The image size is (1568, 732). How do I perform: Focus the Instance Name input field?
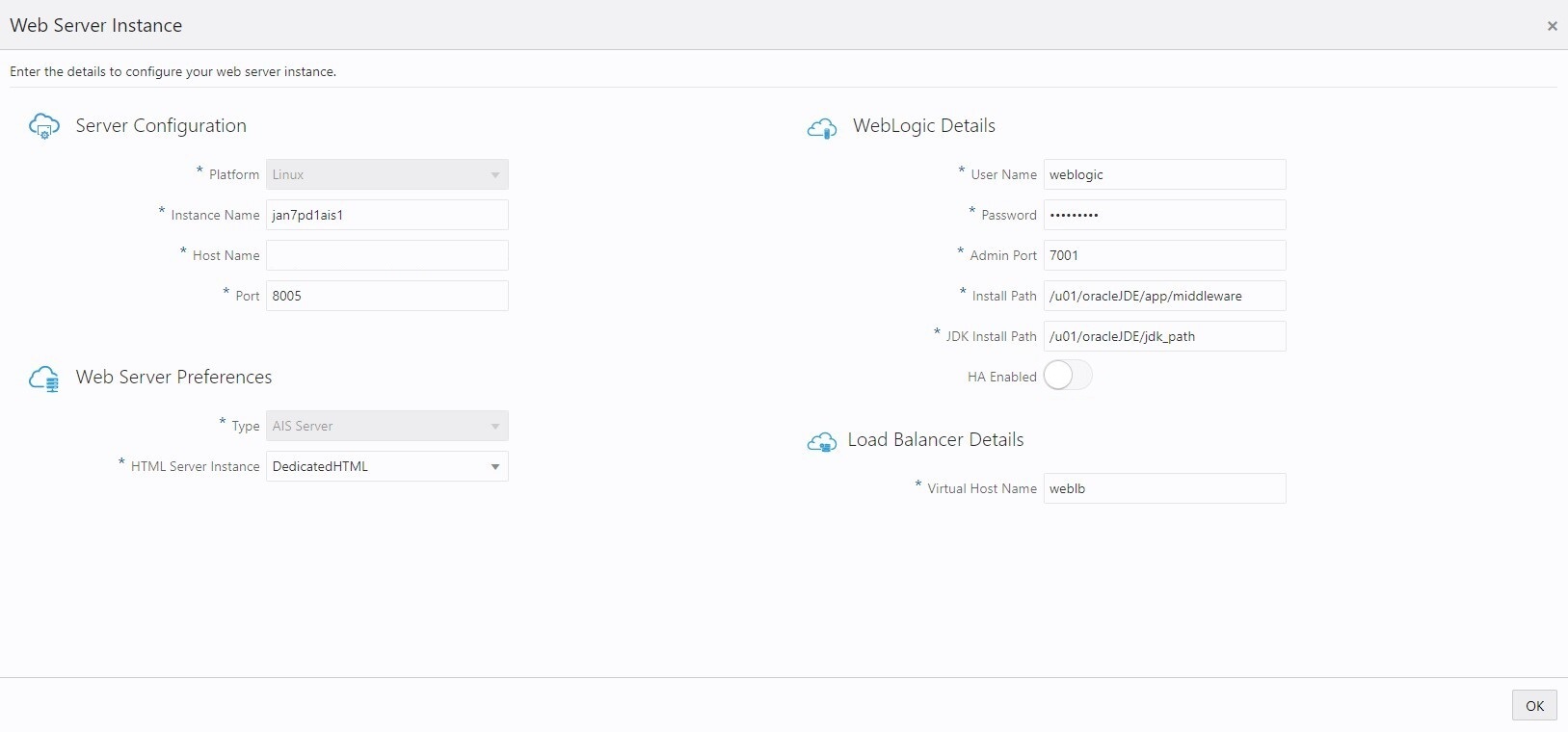coord(387,215)
